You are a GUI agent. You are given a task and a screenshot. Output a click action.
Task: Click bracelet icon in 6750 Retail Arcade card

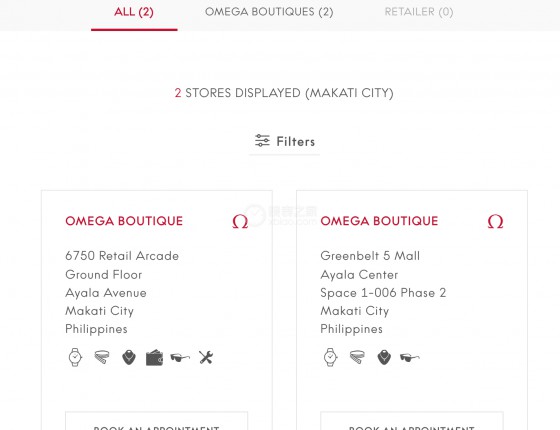pos(102,357)
